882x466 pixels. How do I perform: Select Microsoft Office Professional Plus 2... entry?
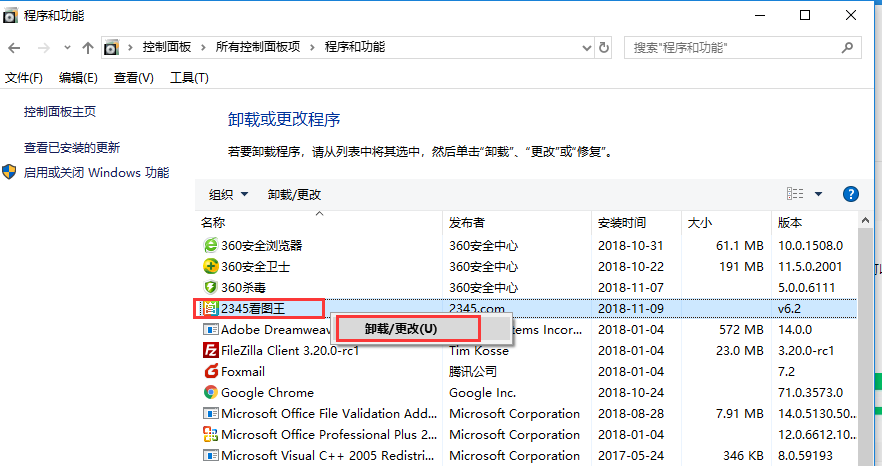coord(329,434)
